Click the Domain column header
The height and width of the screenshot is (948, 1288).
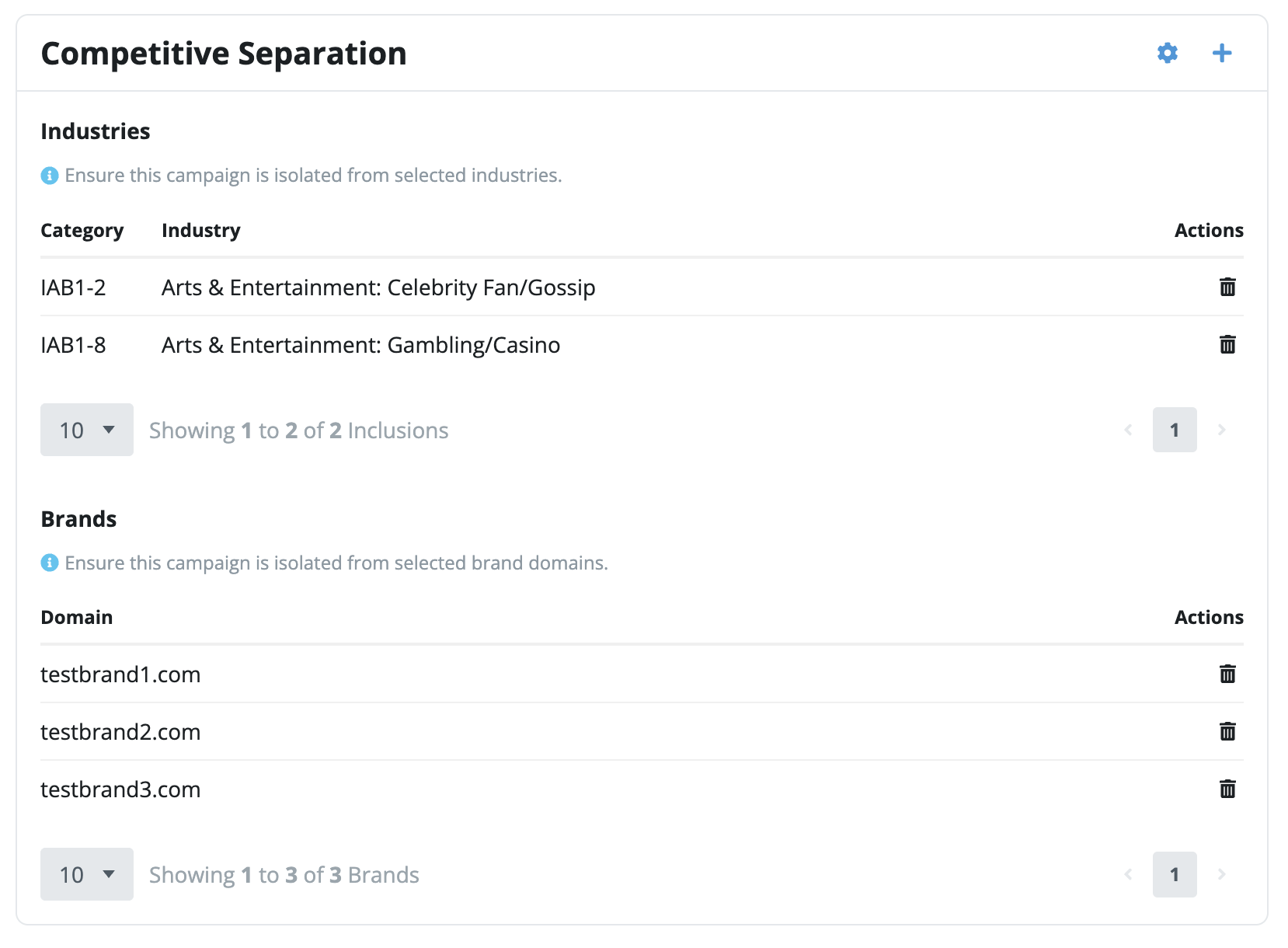tap(77, 618)
